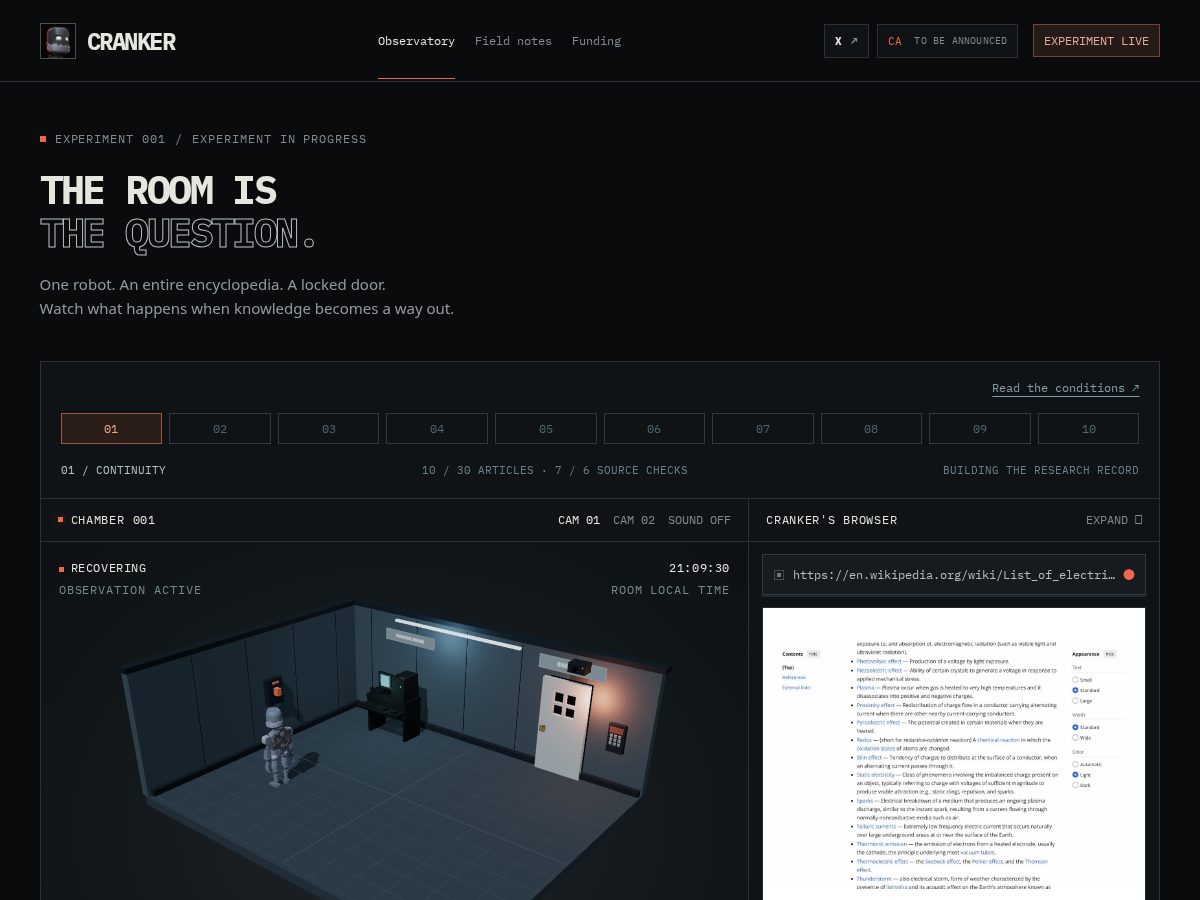Select experiment step 03 tab
Viewport: 1200px width, 900px height.
(x=328, y=429)
